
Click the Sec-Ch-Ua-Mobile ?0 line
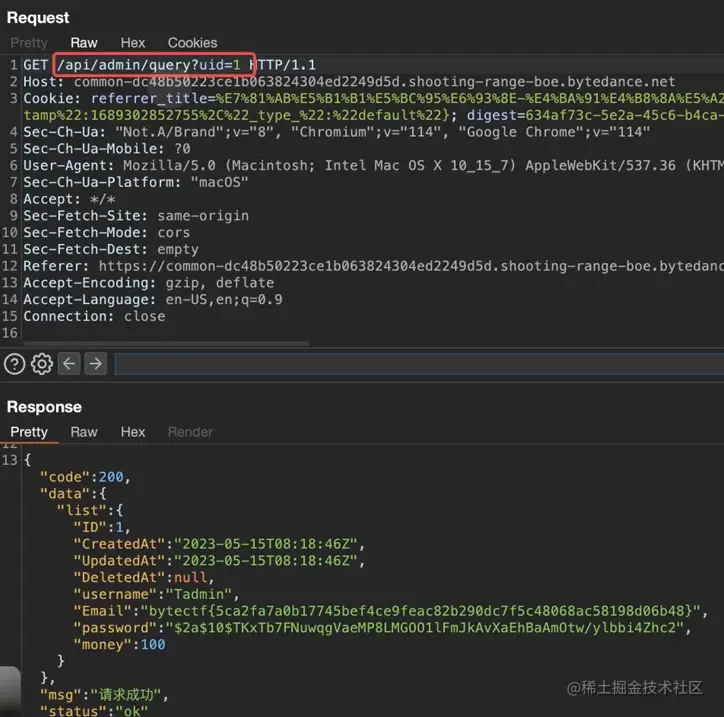107,149
